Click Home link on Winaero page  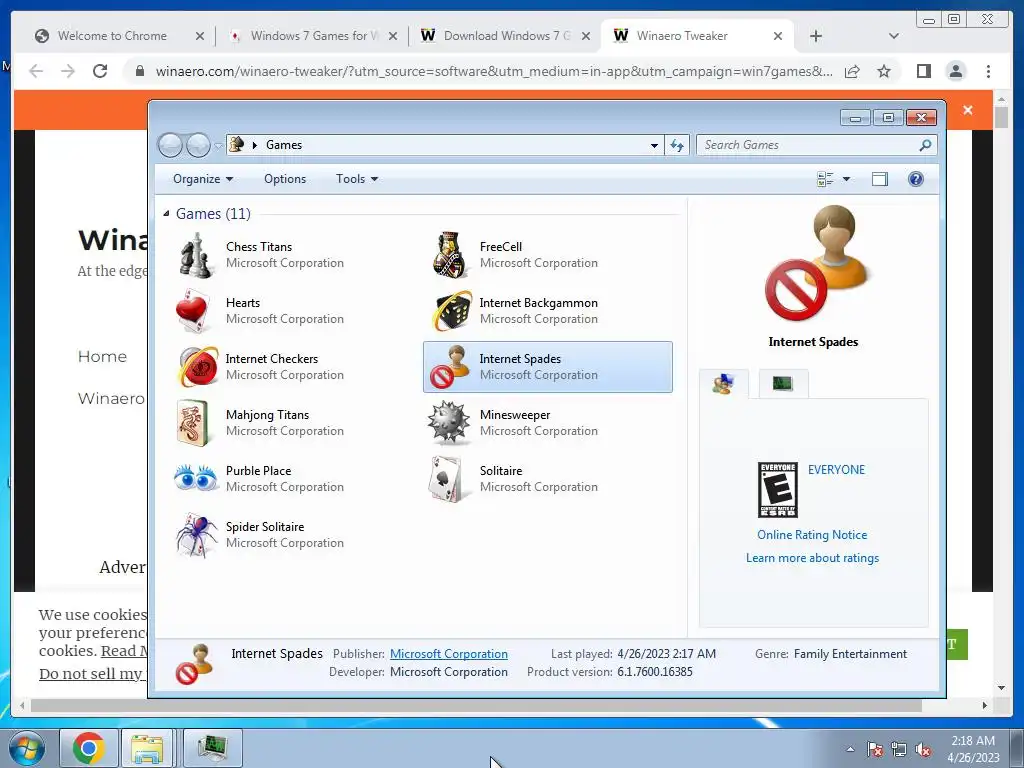click(103, 357)
